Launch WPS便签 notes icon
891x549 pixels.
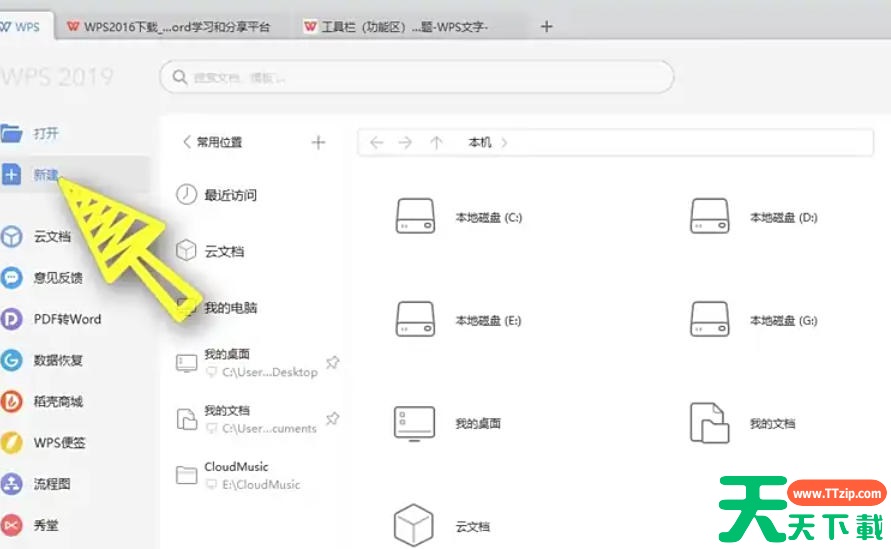[12, 442]
